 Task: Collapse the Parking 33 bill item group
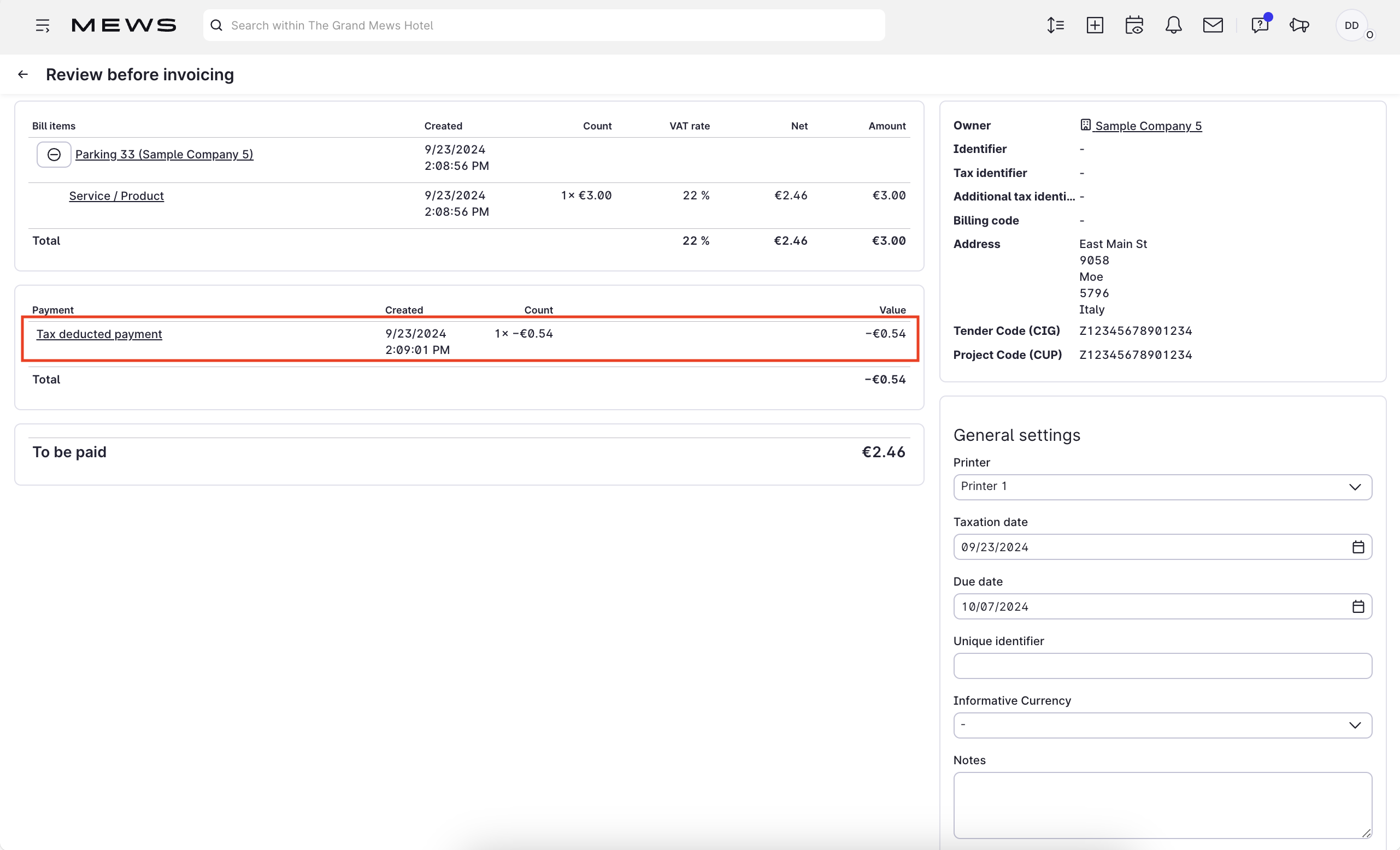(x=54, y=155)
